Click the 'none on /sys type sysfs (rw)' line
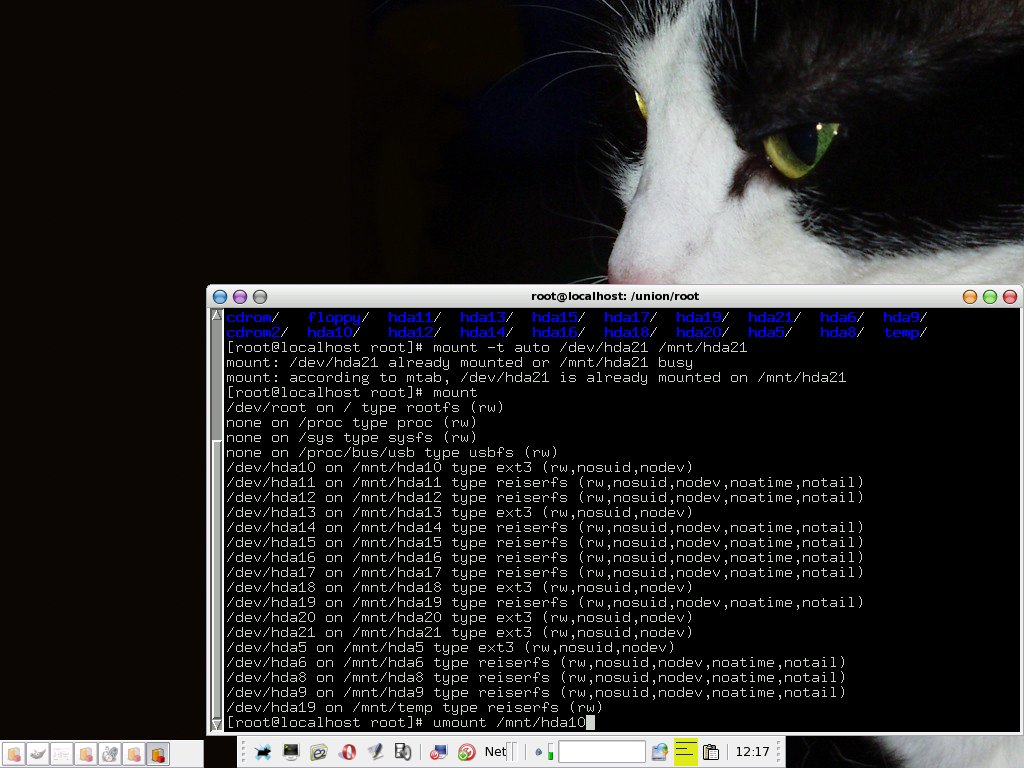 pyautogui.click(x=351, y=438)
